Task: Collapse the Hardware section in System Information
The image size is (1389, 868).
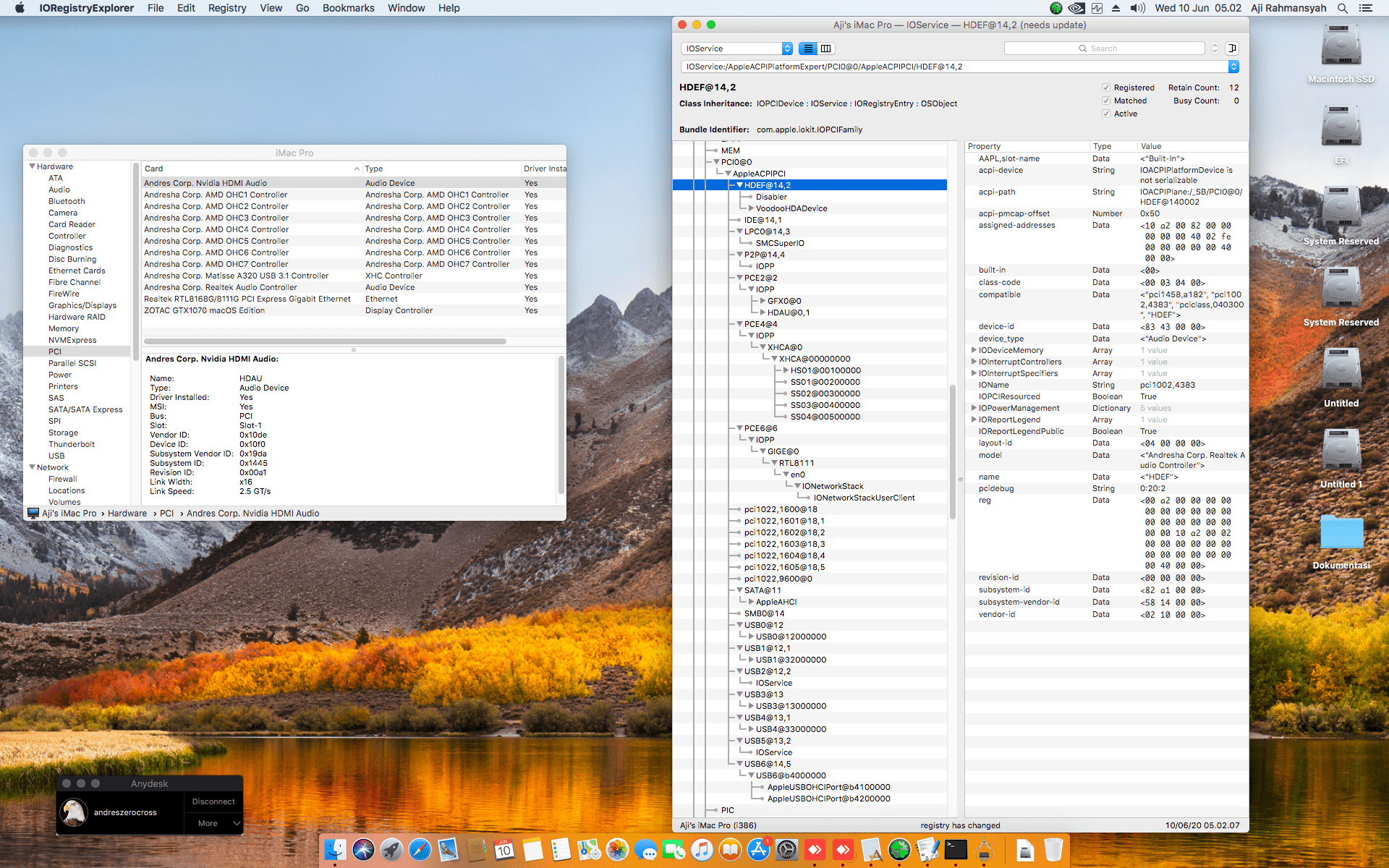Action: click(x=33, y=166)
